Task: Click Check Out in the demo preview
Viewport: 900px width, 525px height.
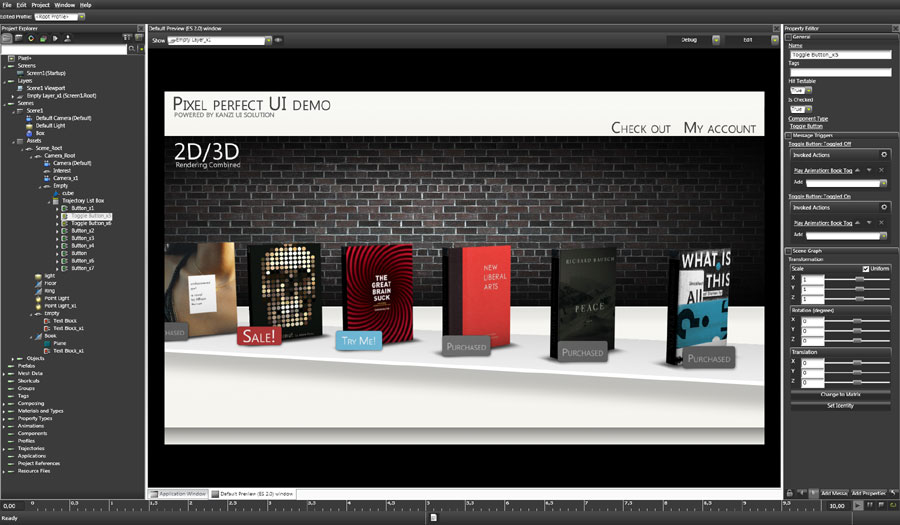Action: [641, 128]
